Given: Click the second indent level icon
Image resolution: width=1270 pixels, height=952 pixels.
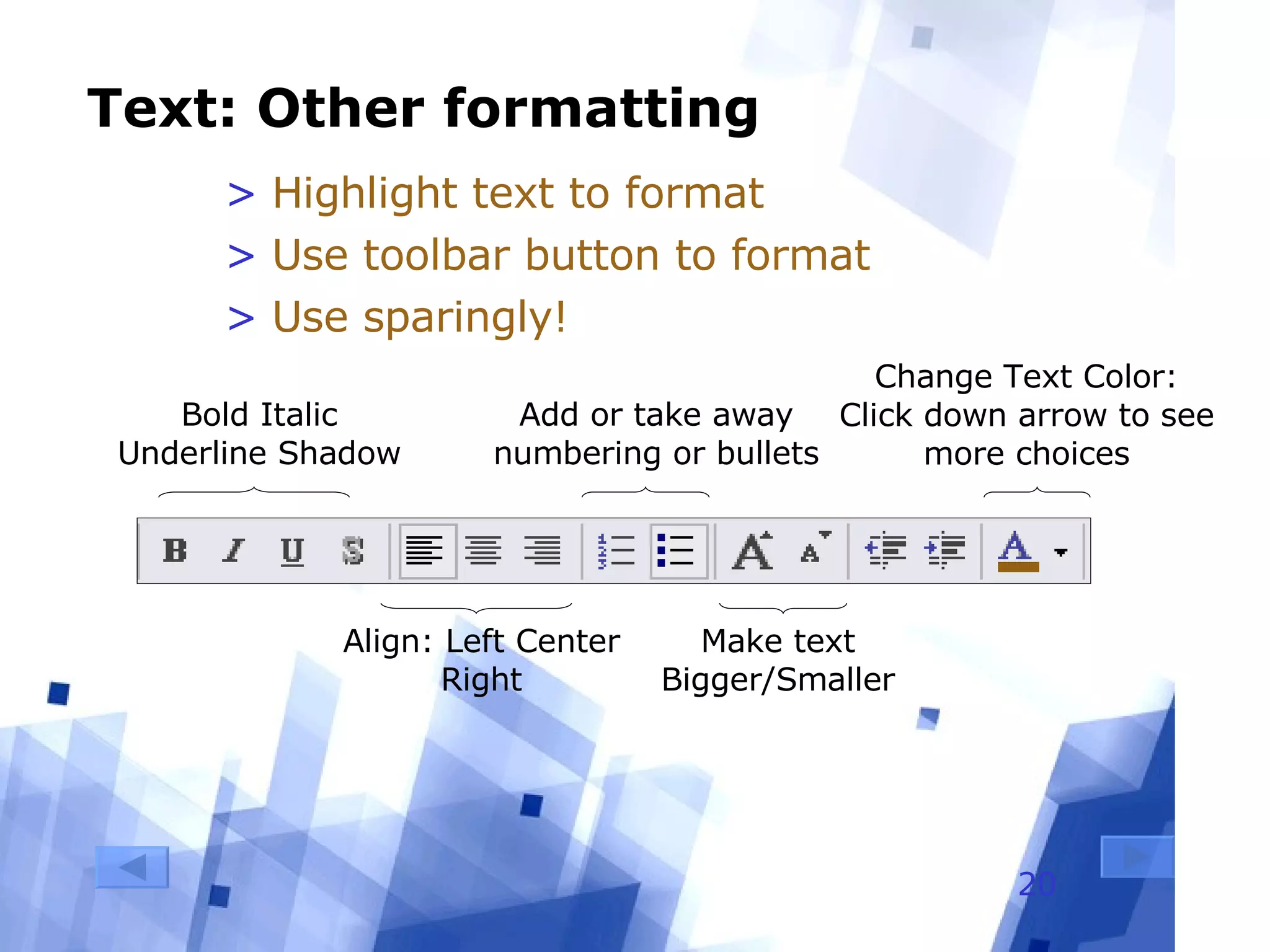Looking at the screenshot, I should click(x=944, y=550).
